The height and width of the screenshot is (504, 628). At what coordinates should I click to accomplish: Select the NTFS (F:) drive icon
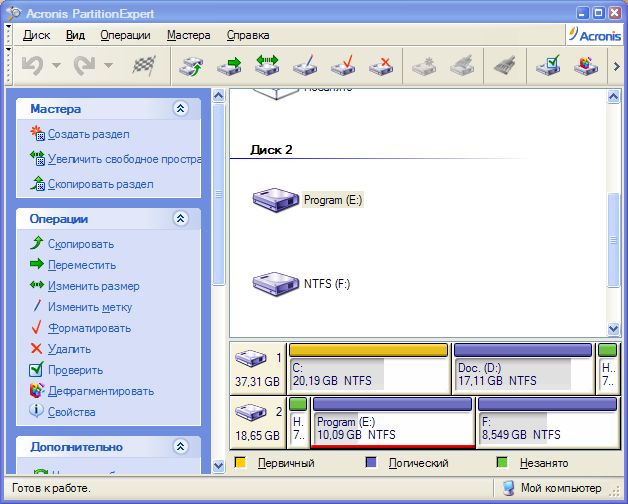(276, 284)
